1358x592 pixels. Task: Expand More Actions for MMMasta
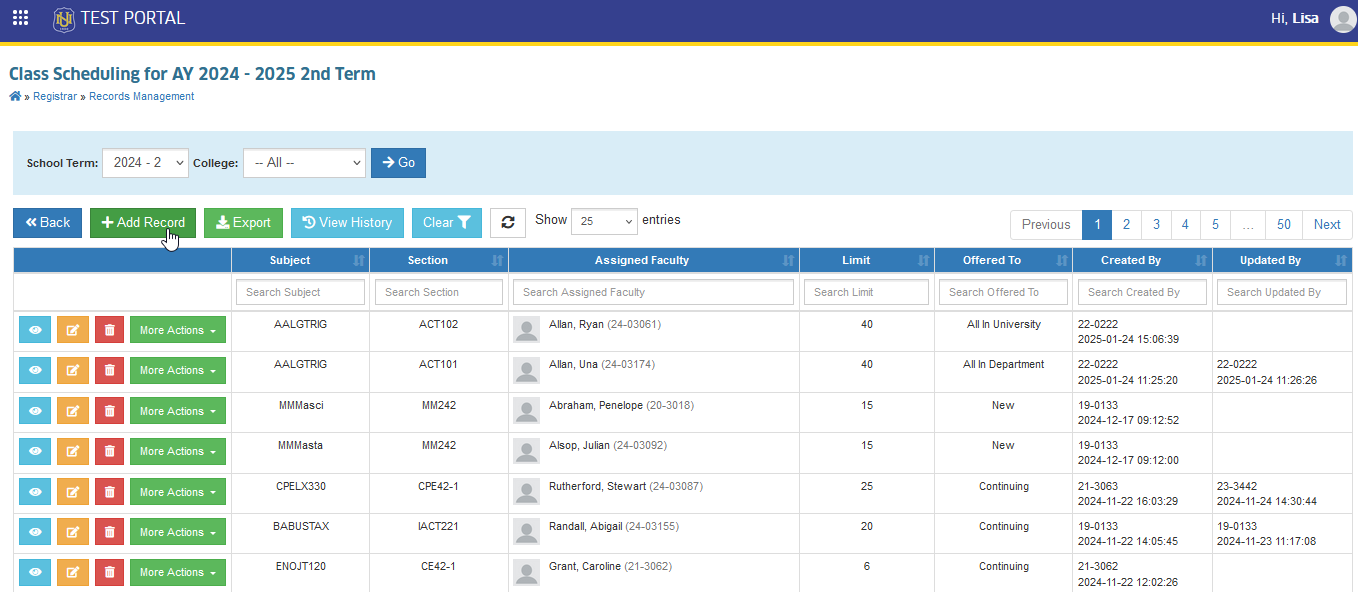tap(178, 451)
